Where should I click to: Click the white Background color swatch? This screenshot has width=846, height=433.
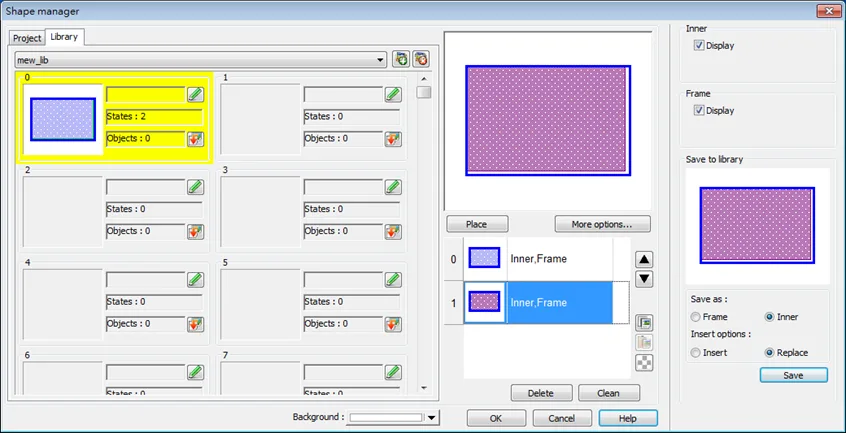click(386, 418)
